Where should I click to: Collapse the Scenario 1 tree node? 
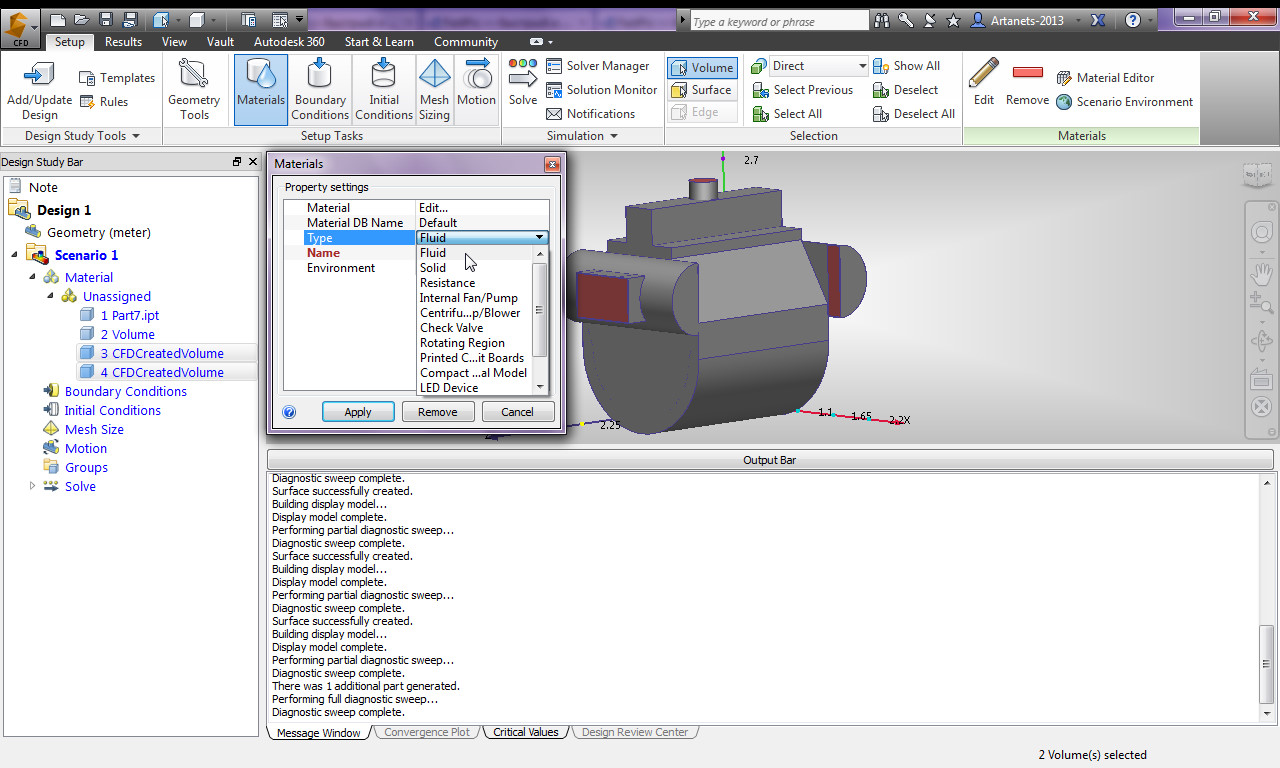pyautogui.click(x=14, y=255)
